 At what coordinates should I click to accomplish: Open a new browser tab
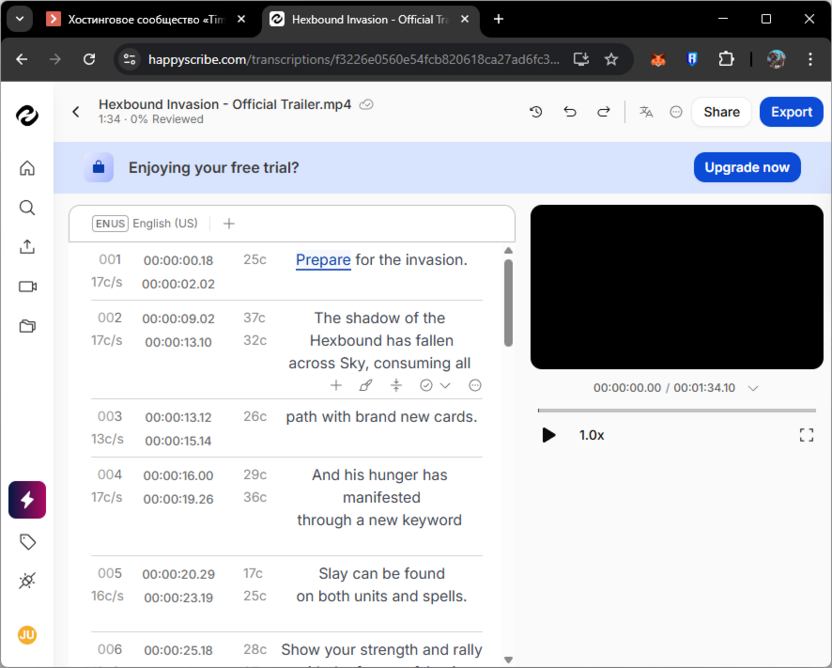498,19
